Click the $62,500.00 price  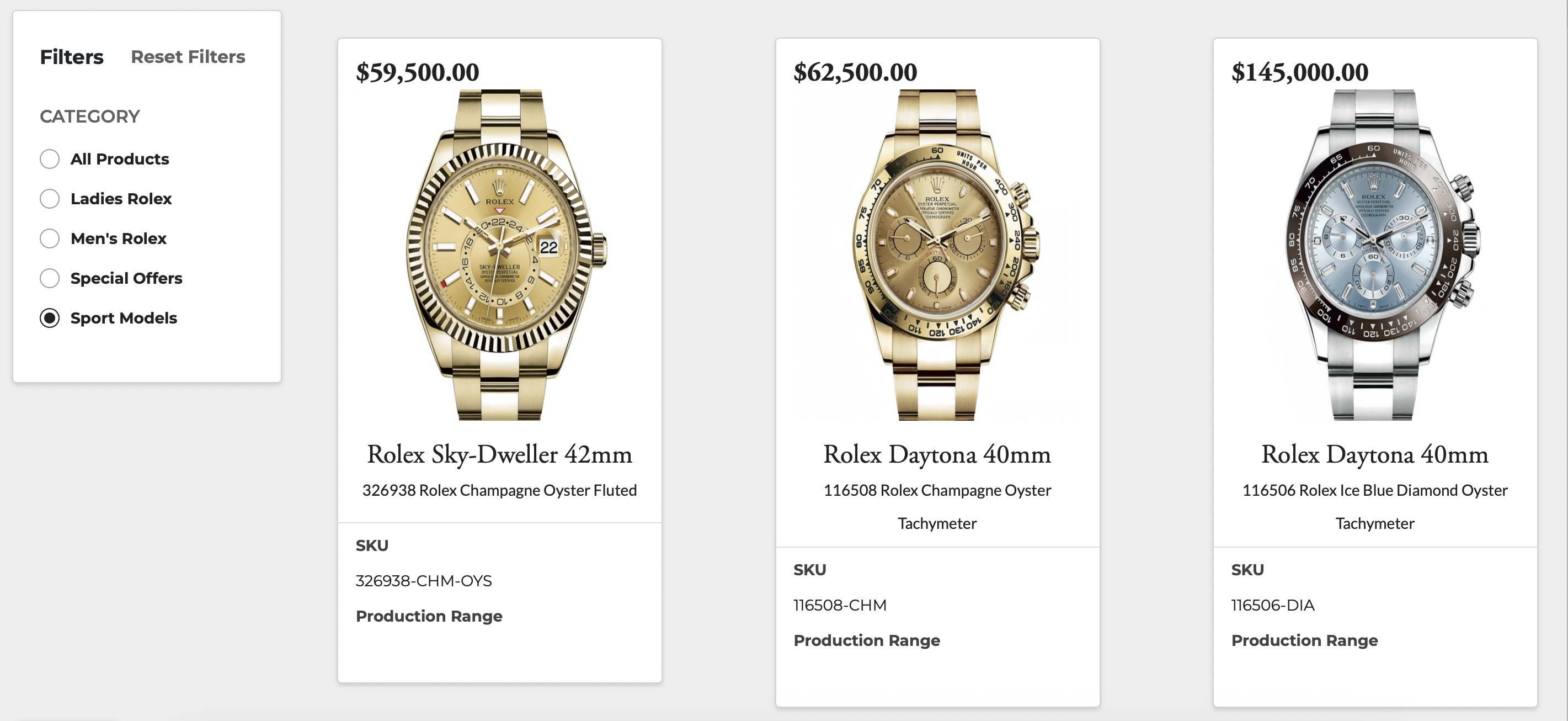point(855,72)
